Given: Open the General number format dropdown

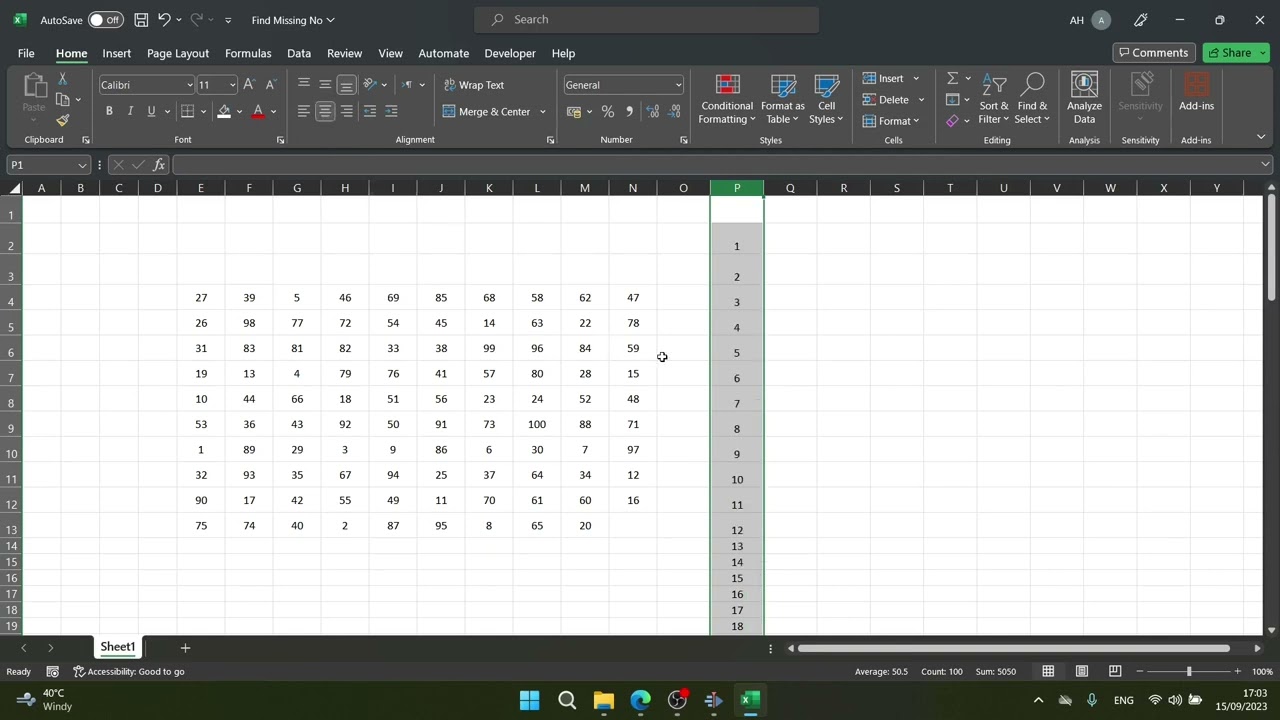Looking at the screenshot, I should tap(677, 85).
